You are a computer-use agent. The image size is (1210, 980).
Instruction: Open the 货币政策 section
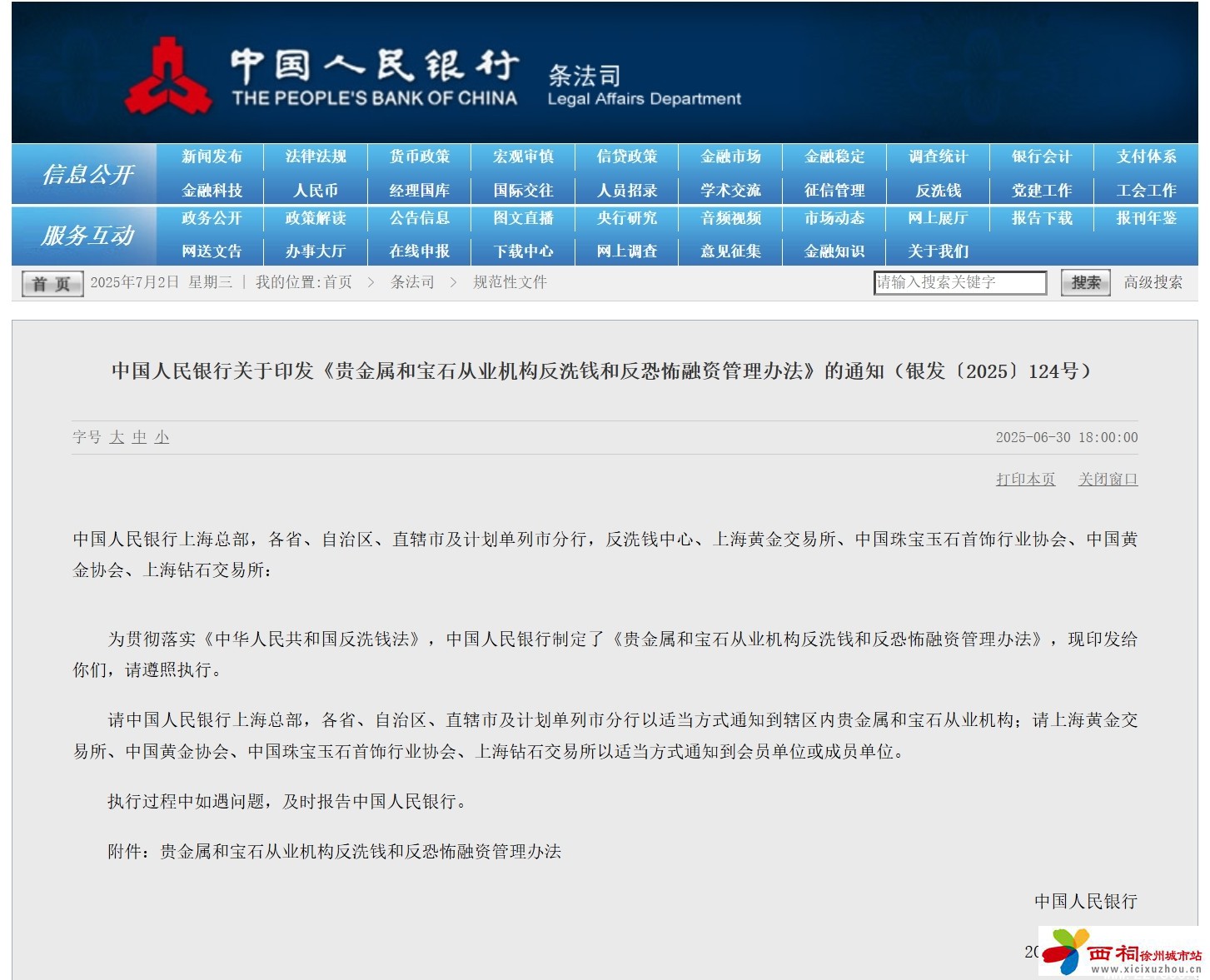pyautogui.click(x=417, y=157)
